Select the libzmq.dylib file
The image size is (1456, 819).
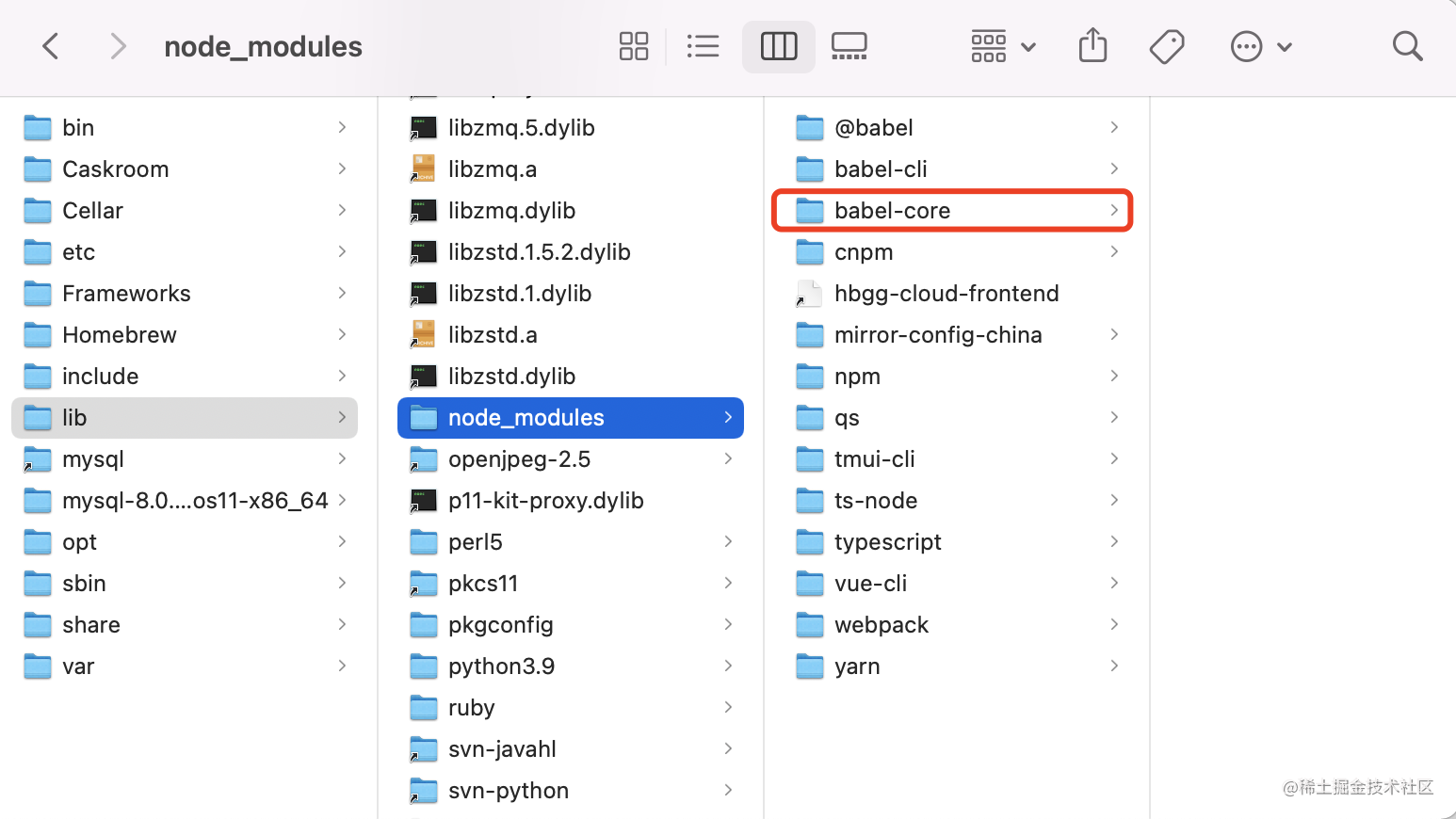(x=571, y=210)
